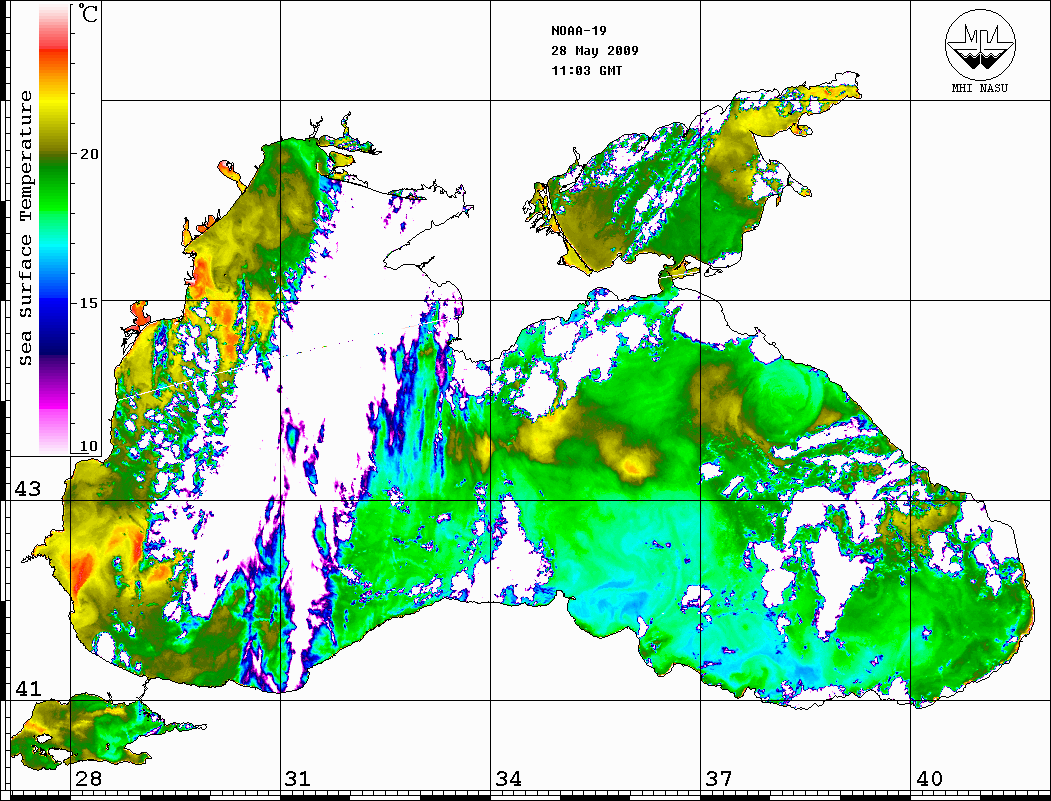The width and height of the screenshot is (1051, 801).
Task: Click the 'NOAA-19' satellite label
Action: tap(578, 31)
